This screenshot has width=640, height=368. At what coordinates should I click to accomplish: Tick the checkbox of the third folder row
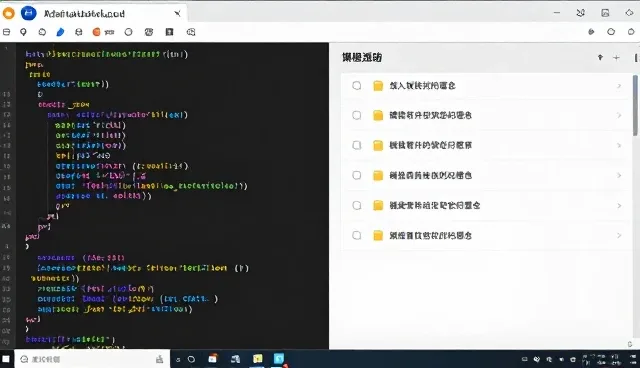click(357, 145)
